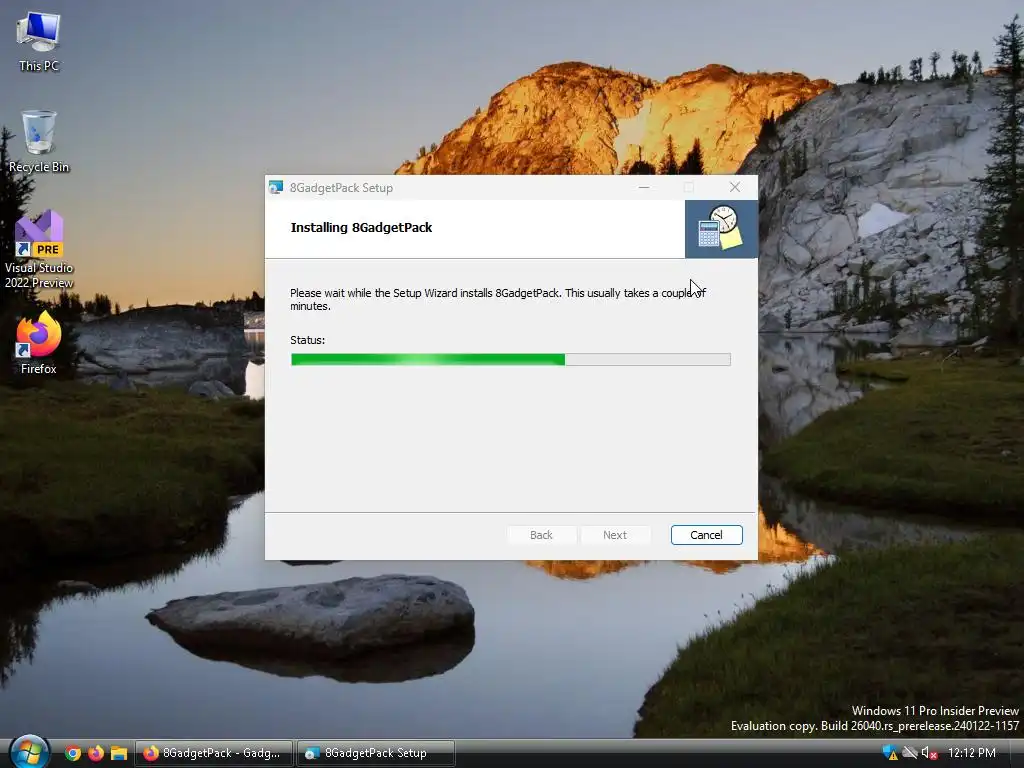Select the This PC desktop icon

(x=39, y=41)
